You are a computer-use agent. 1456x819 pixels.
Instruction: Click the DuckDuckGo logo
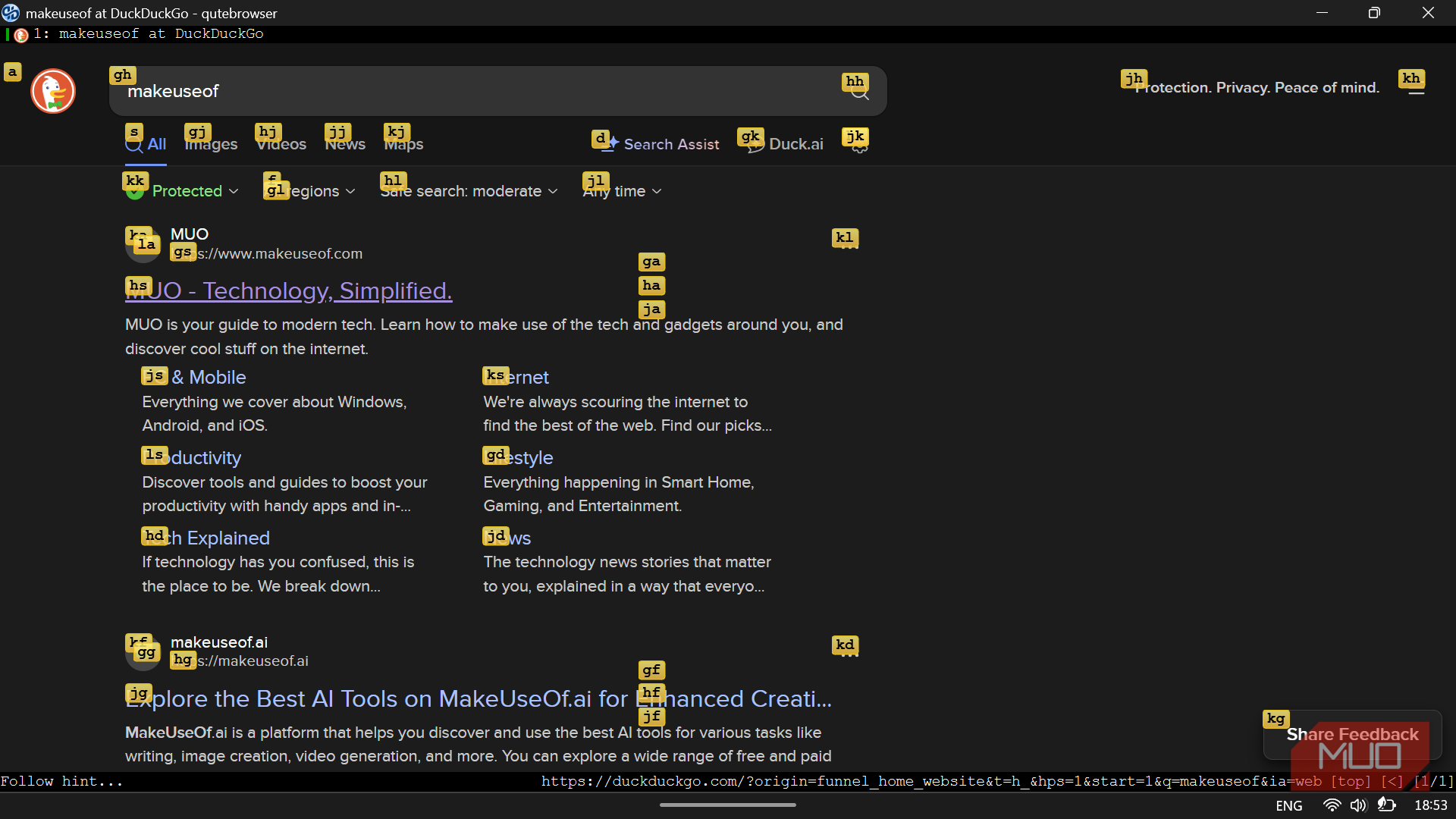click(x=53, y=91)
